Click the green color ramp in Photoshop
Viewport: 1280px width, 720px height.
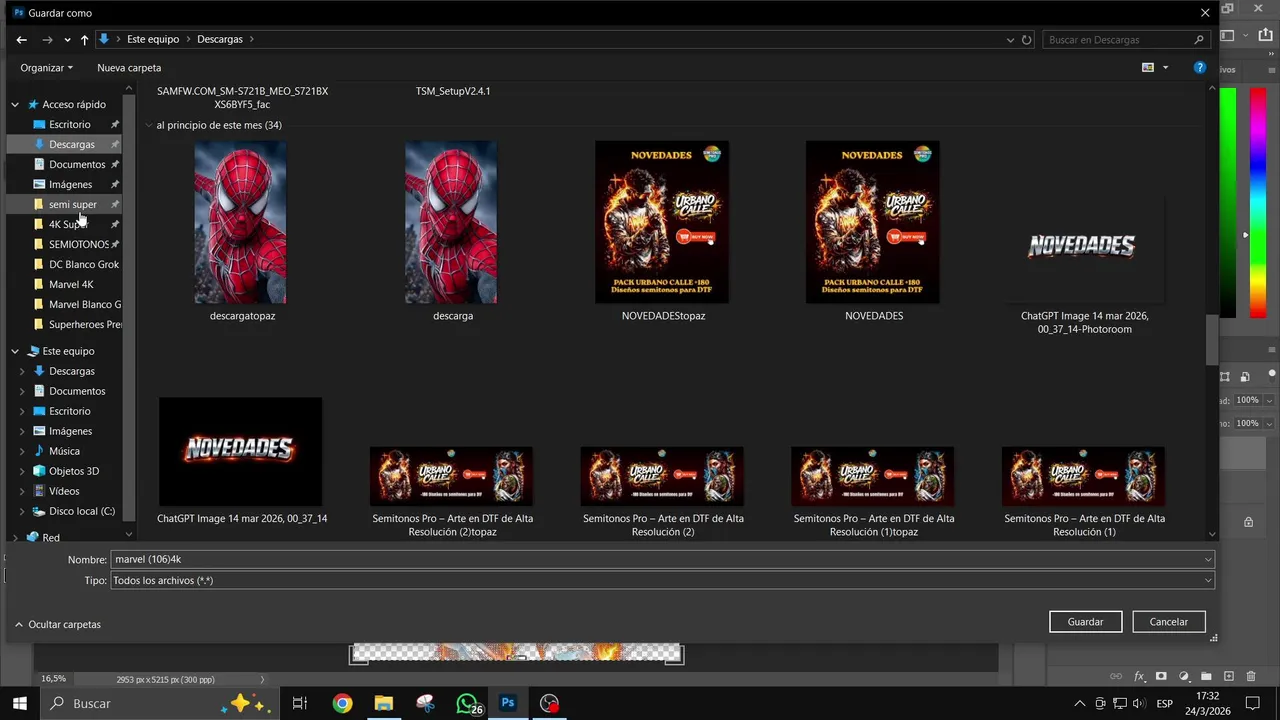[1228, 203]
